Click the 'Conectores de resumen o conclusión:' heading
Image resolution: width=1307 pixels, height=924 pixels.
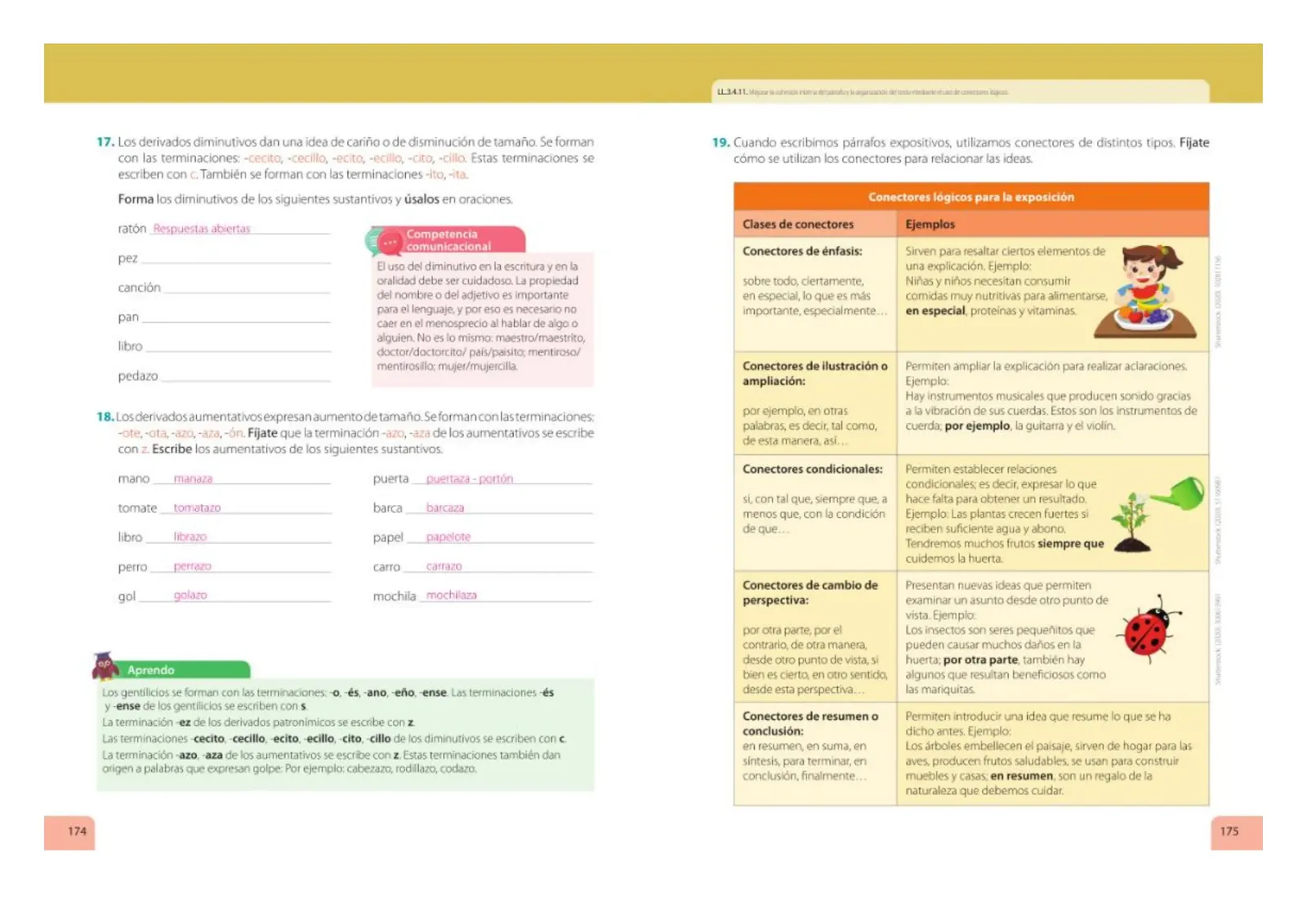click(x=810, y=724)
